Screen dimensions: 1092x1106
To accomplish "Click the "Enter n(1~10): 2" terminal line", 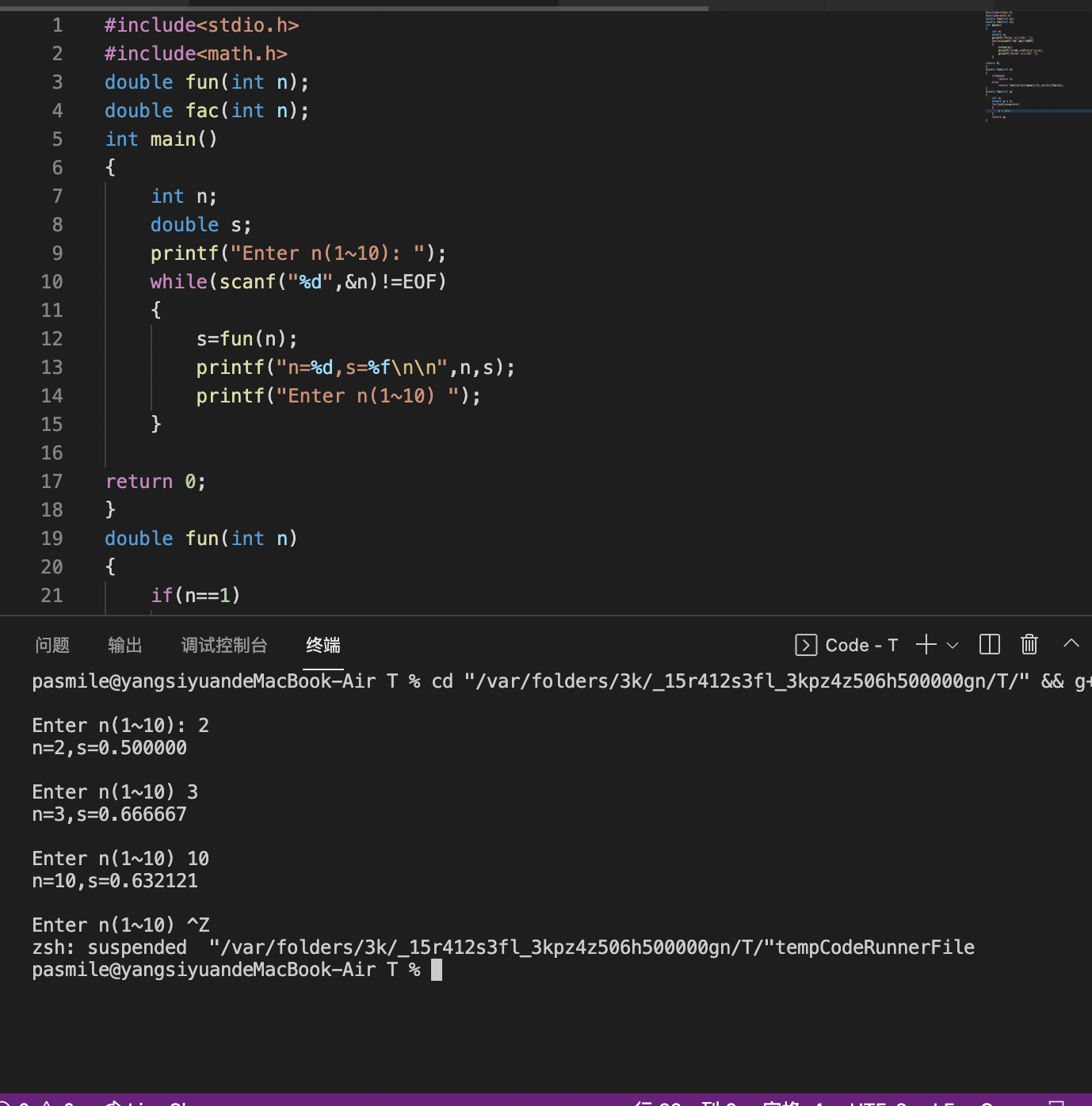I will coord(120,726).
